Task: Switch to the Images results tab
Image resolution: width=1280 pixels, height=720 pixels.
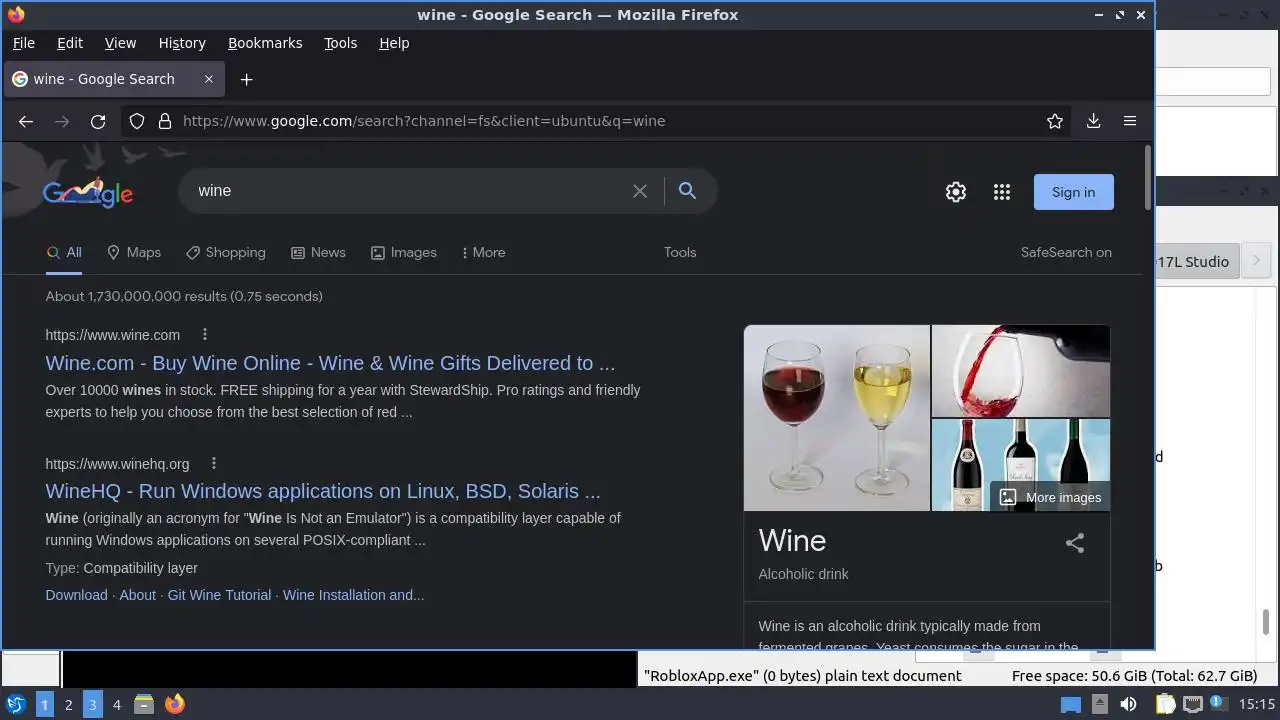Action: click(404, 253)
